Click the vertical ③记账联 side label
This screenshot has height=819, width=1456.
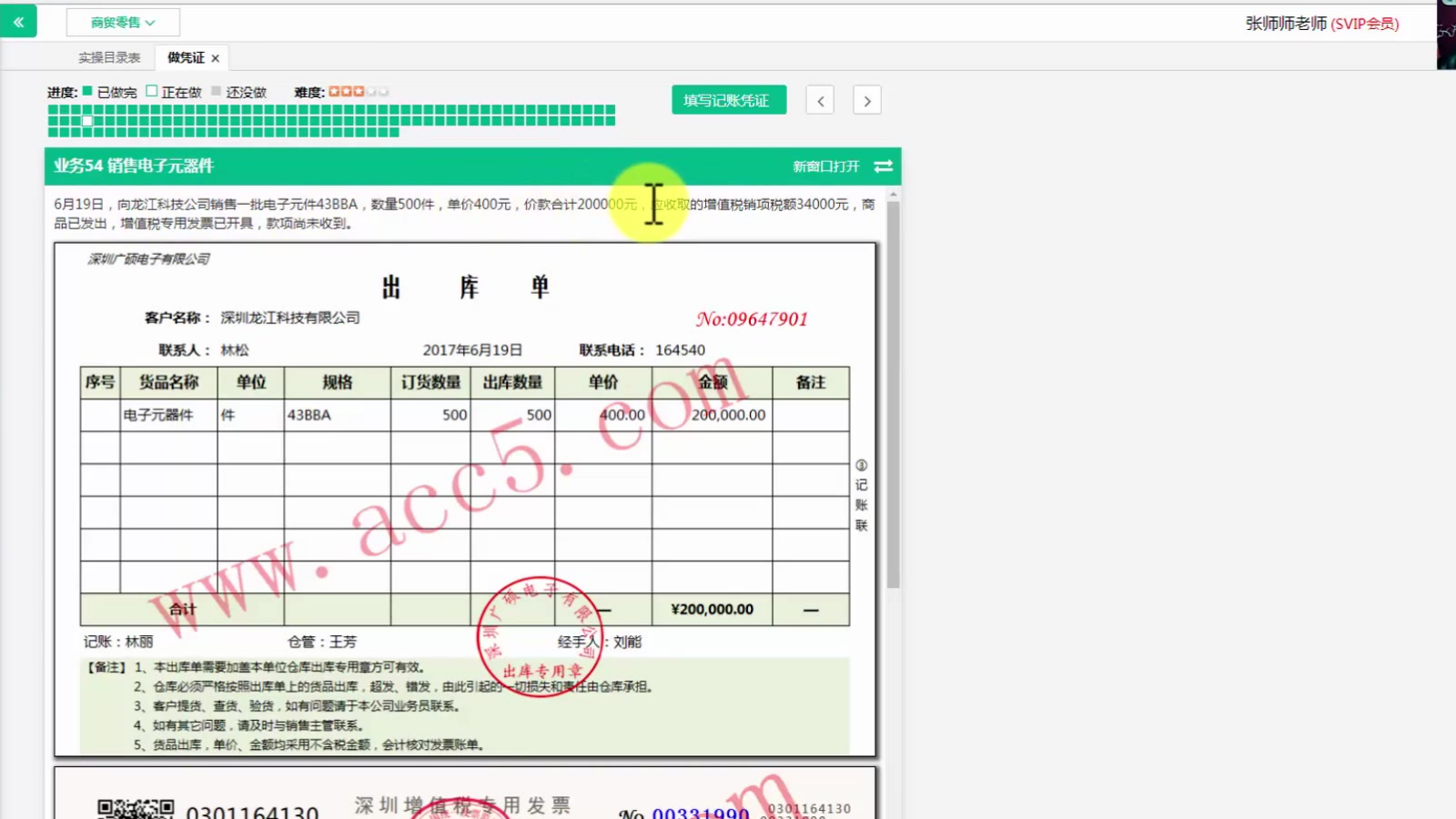click(x=861, y=495)
